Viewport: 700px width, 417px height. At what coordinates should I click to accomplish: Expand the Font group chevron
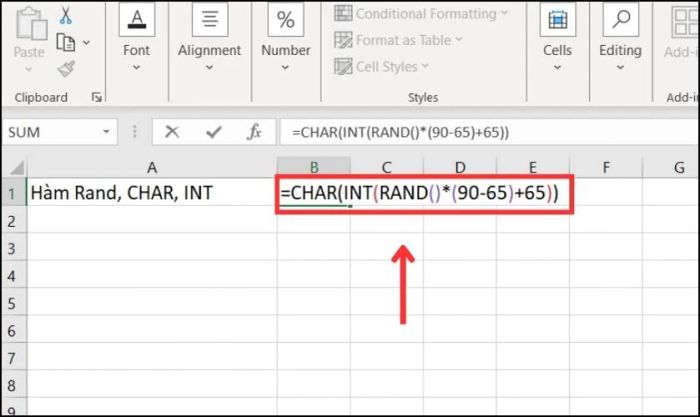(x=137, y=68)
